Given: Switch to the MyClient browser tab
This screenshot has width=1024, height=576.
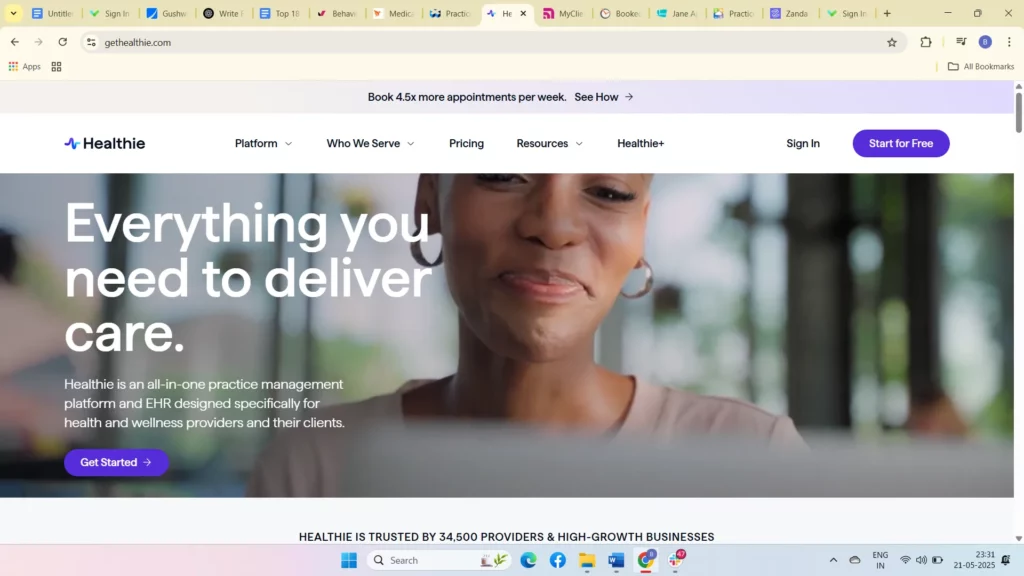Looking at the screenshot, I should (564, 14).
